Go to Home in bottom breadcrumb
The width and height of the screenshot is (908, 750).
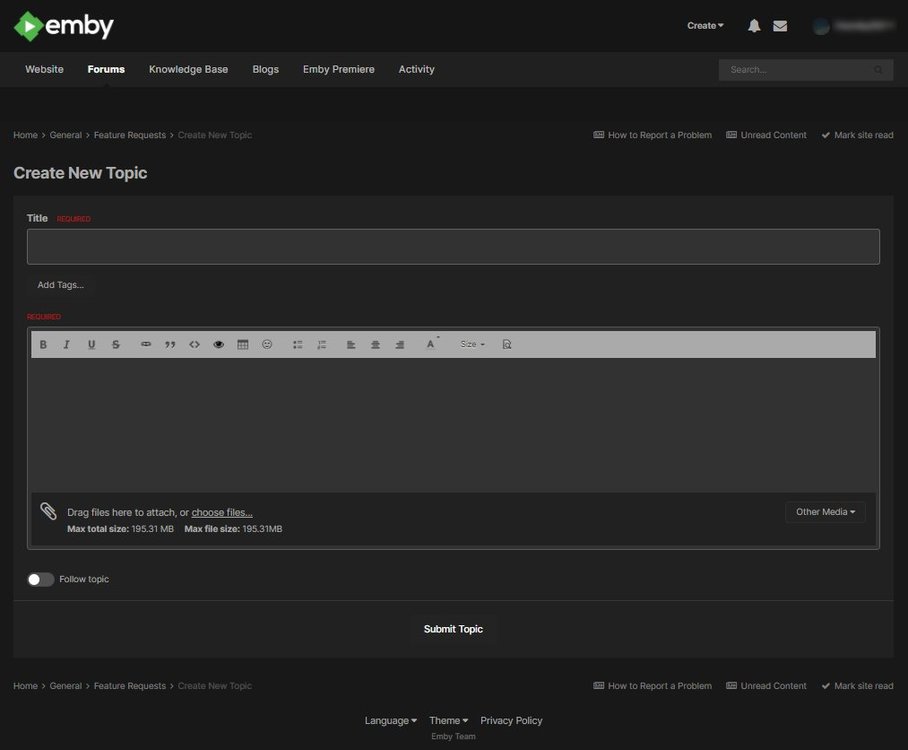click(25, 686)
